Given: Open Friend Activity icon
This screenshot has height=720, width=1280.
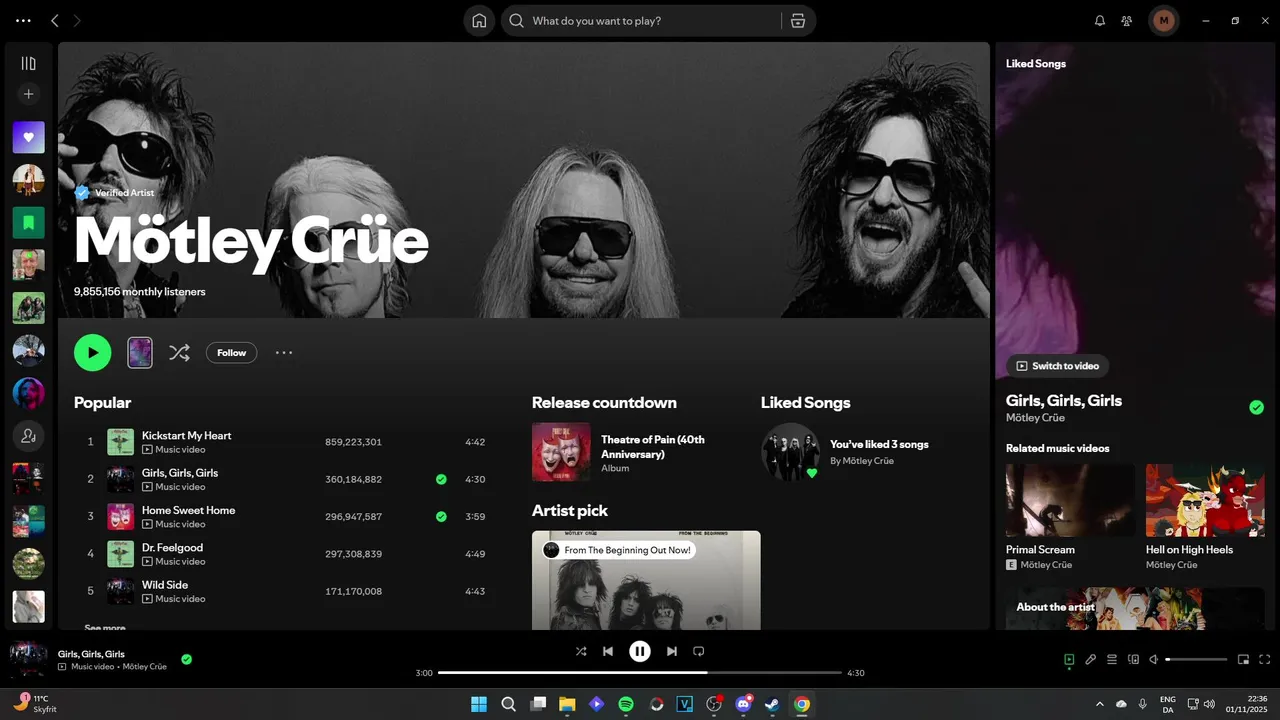Looking at the screenshot, I should pyautogui.click(x=1127, y=20).
